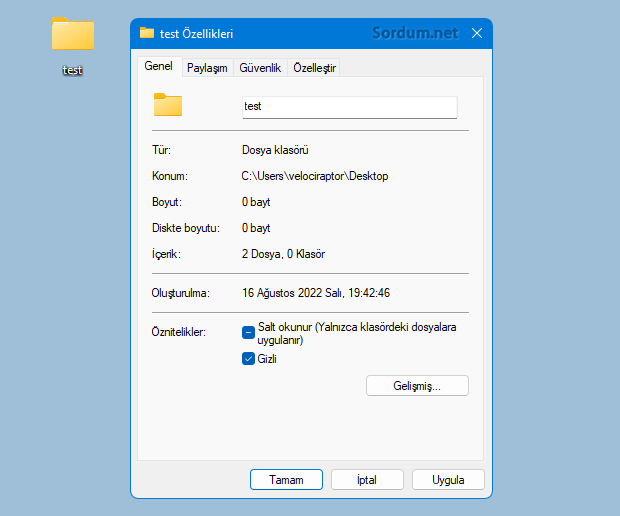Click the 'Dosya klasörü' type value

(275, 150)
